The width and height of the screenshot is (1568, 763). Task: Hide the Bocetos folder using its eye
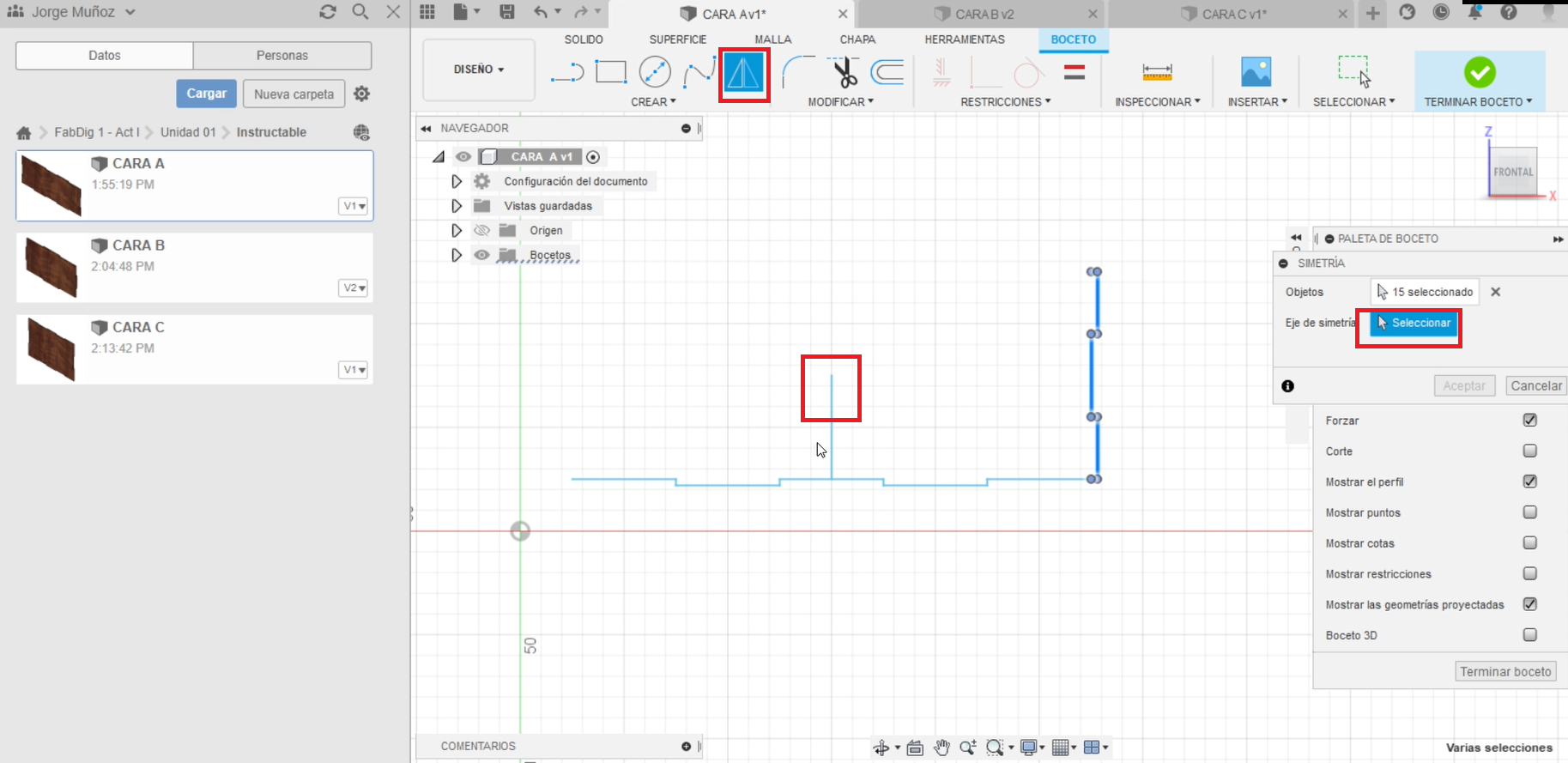coord(481,255)
